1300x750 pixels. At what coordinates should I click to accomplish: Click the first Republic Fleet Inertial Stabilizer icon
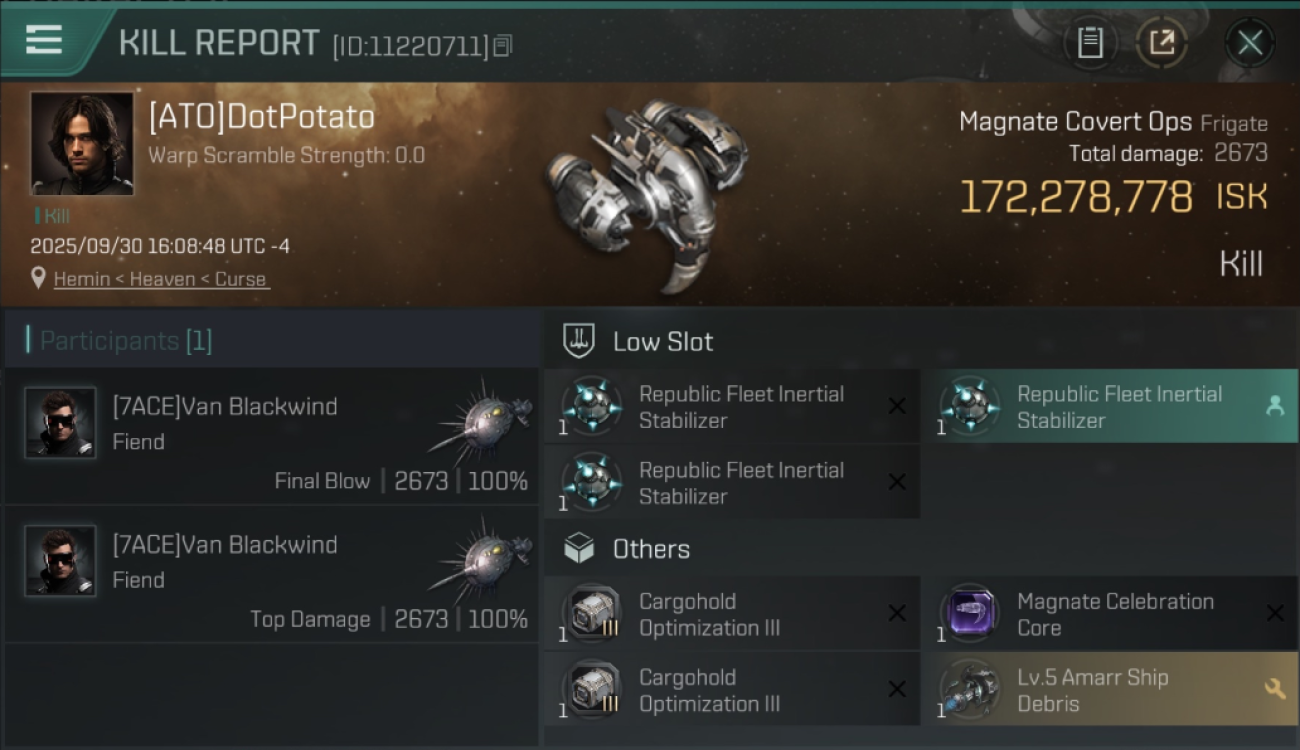pyautogui.click(x=591, y=406)
